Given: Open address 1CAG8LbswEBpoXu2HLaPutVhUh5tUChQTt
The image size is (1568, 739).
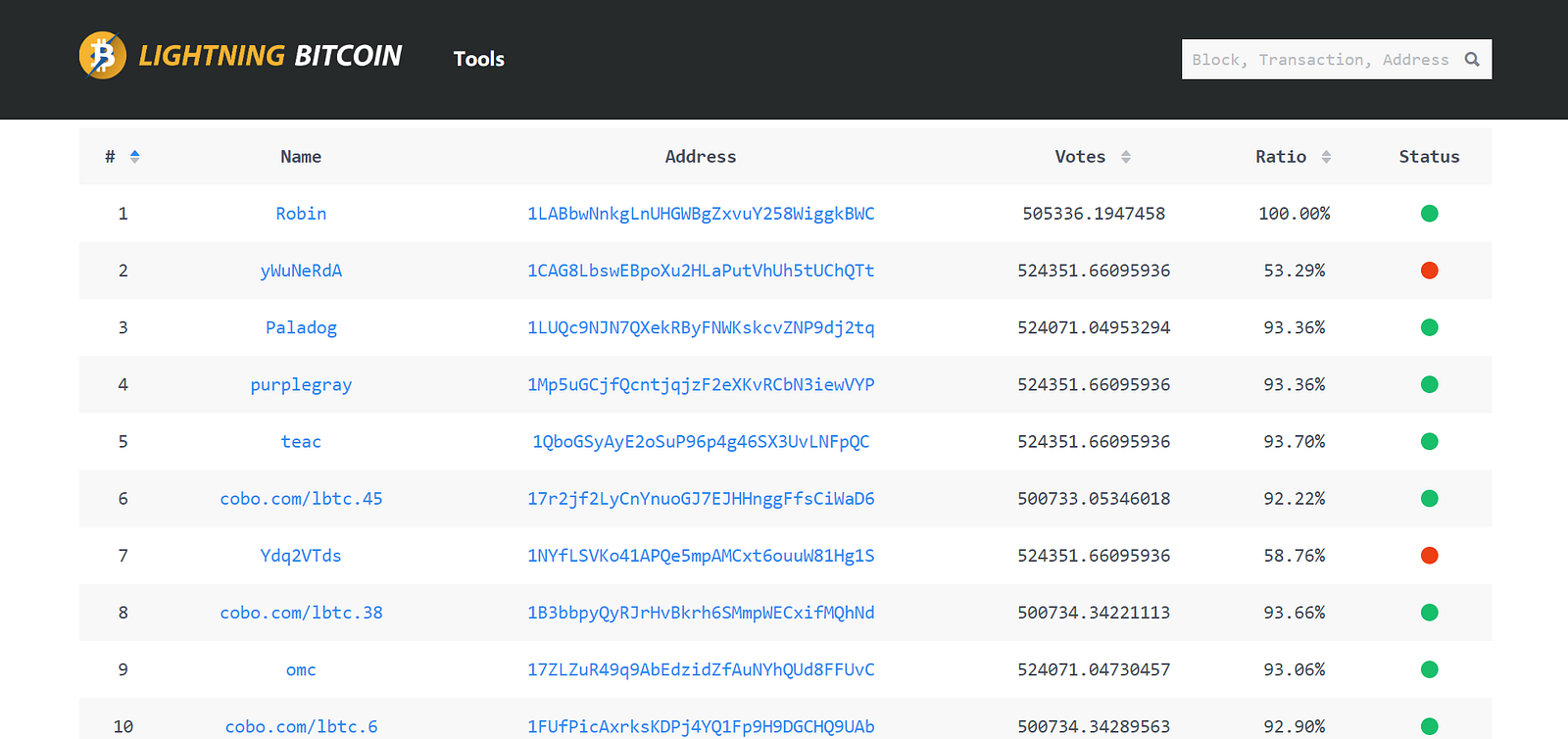Looking at the screenshot, I should coord(701,271).
